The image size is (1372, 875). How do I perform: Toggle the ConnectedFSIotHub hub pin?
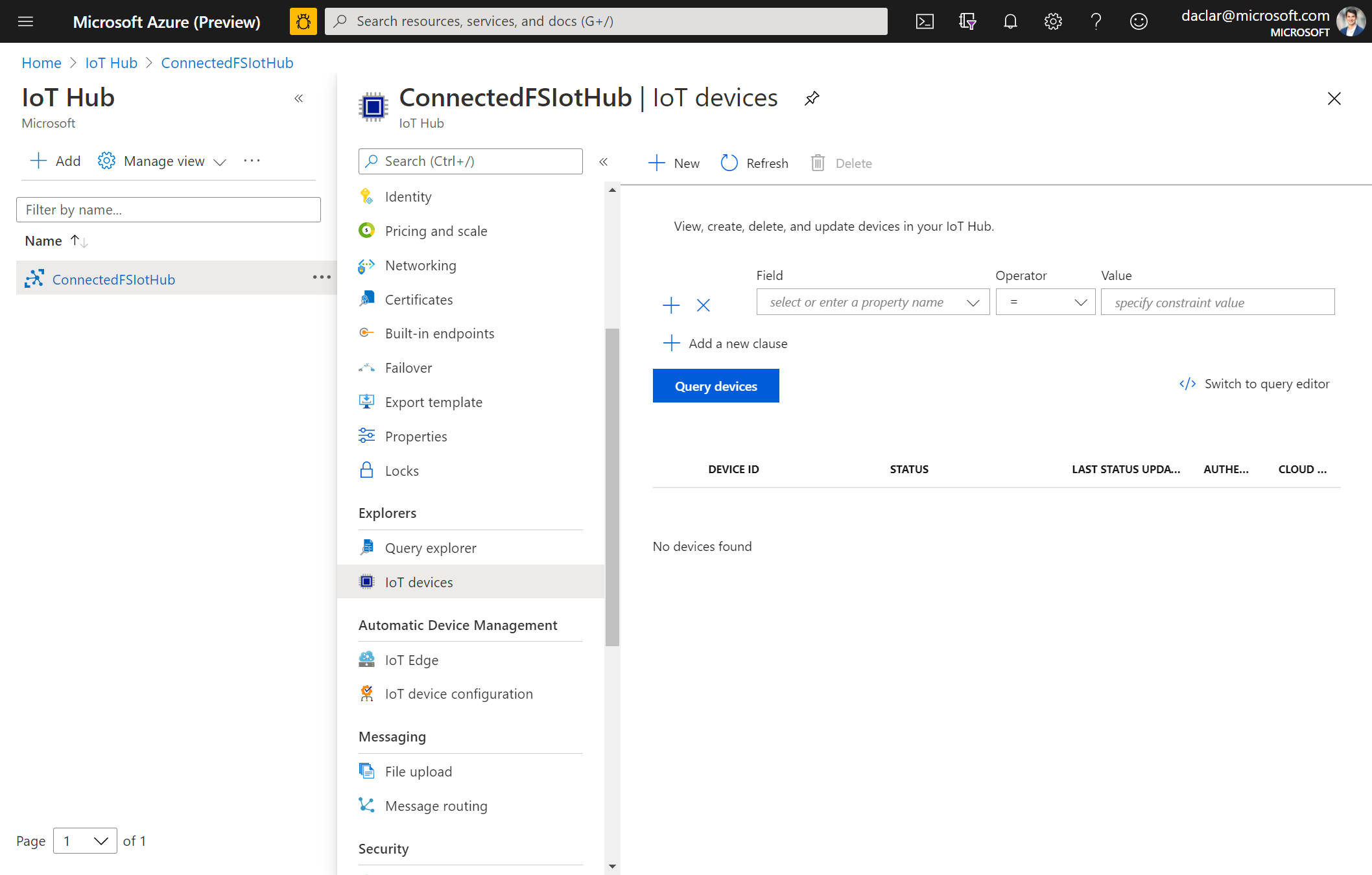811,98
